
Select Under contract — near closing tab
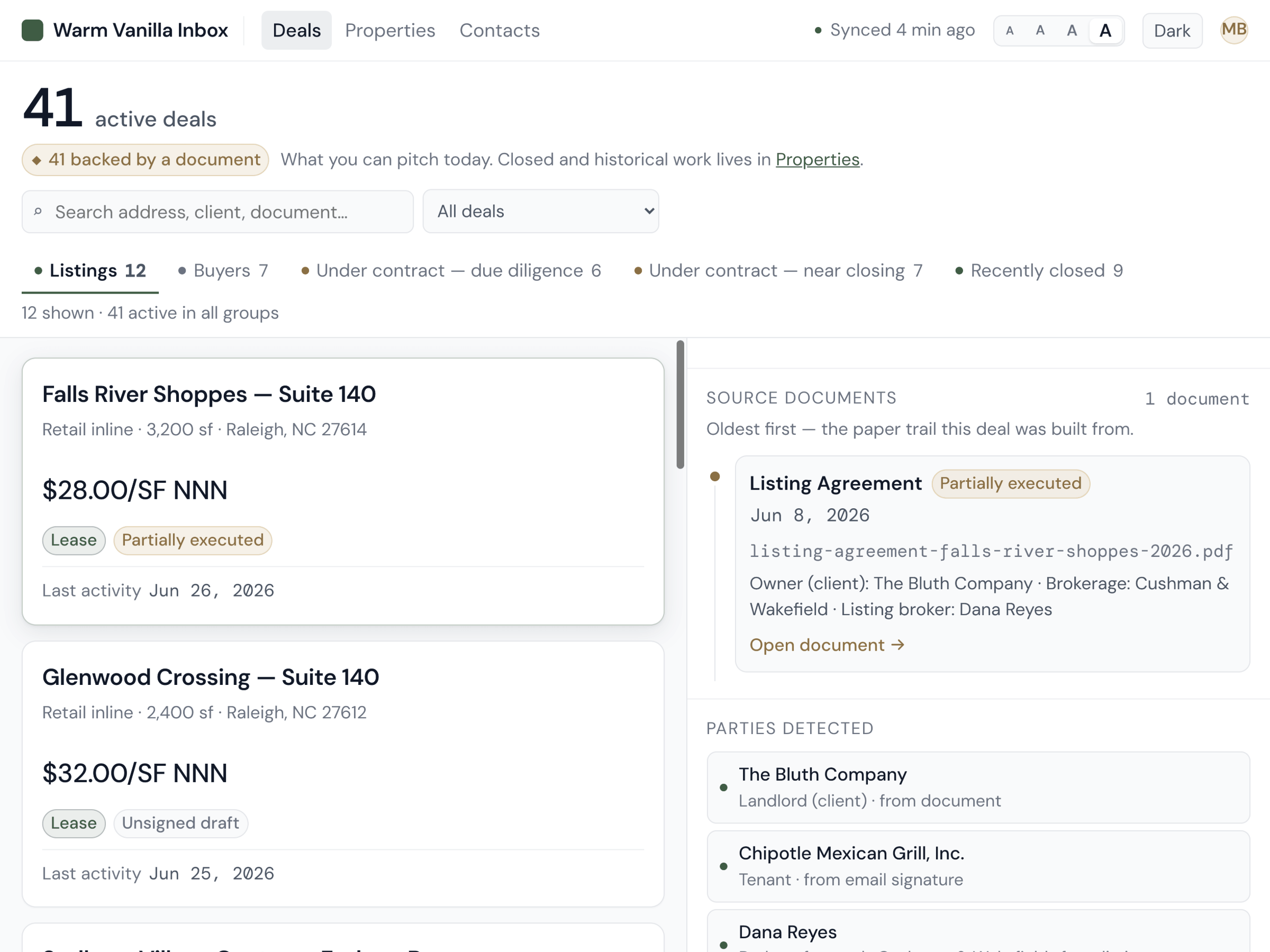point(778,270)
